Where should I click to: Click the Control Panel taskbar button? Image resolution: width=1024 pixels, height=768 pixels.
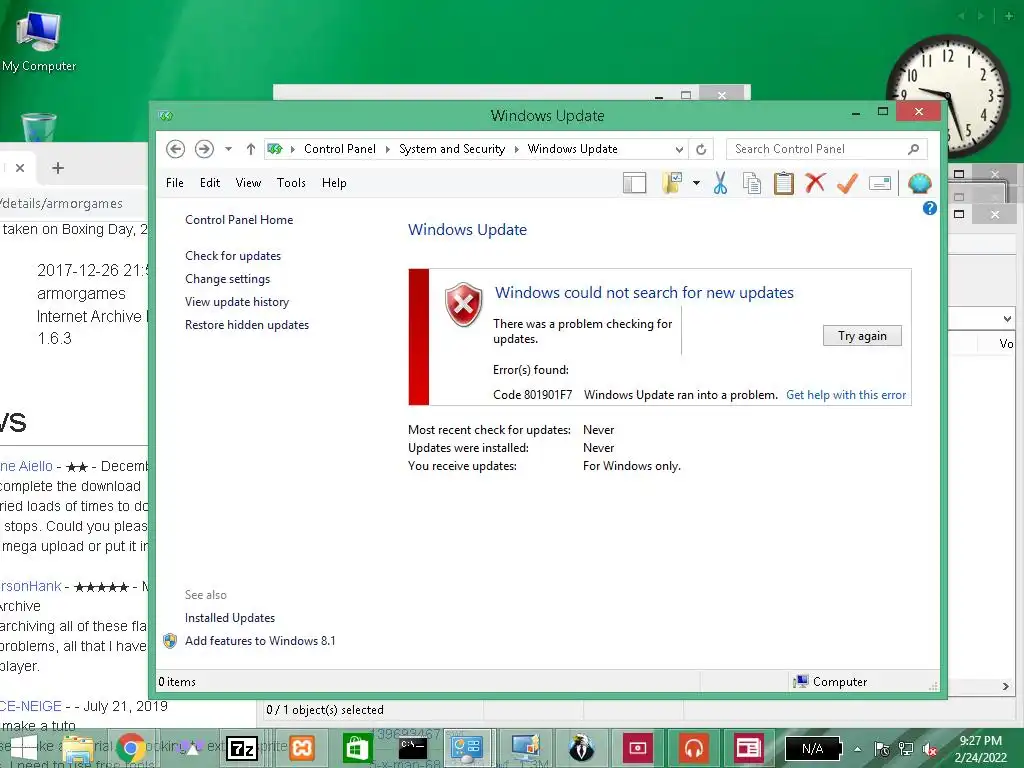(x=467, y=748)
